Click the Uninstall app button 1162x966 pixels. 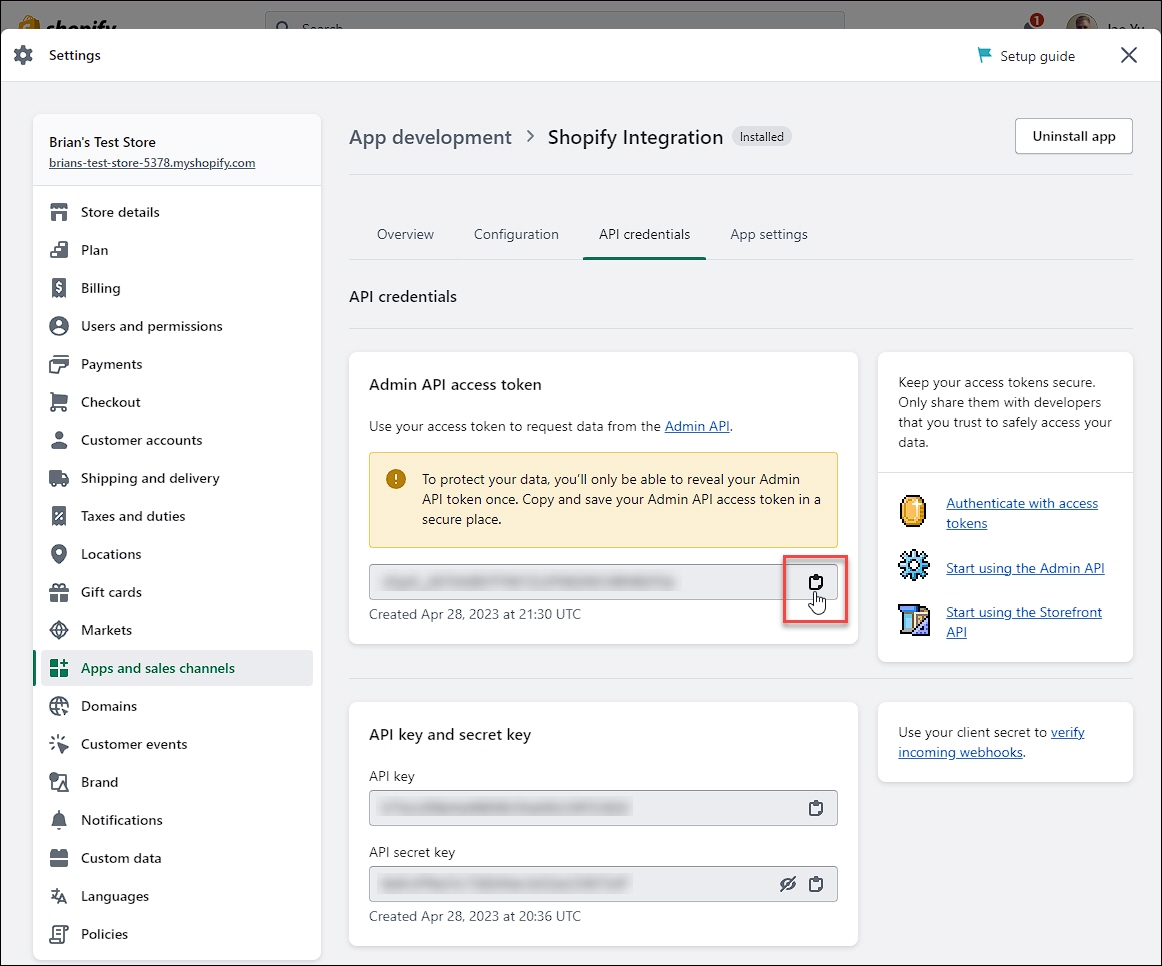click(1074, 136)
